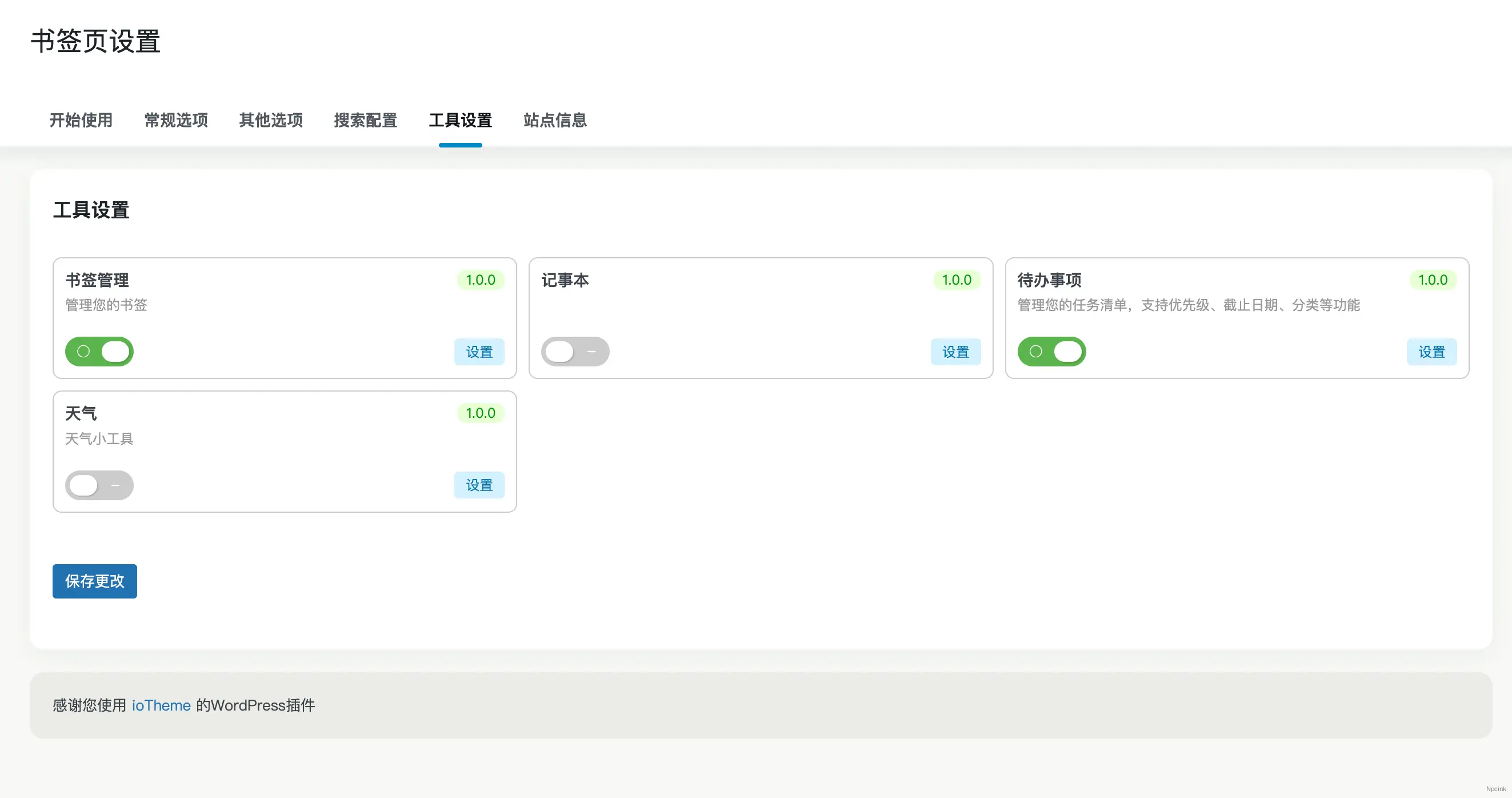Disable the 书签管理 tool toggle
This screenshot has width=1512, height=798.
(99, 351)
